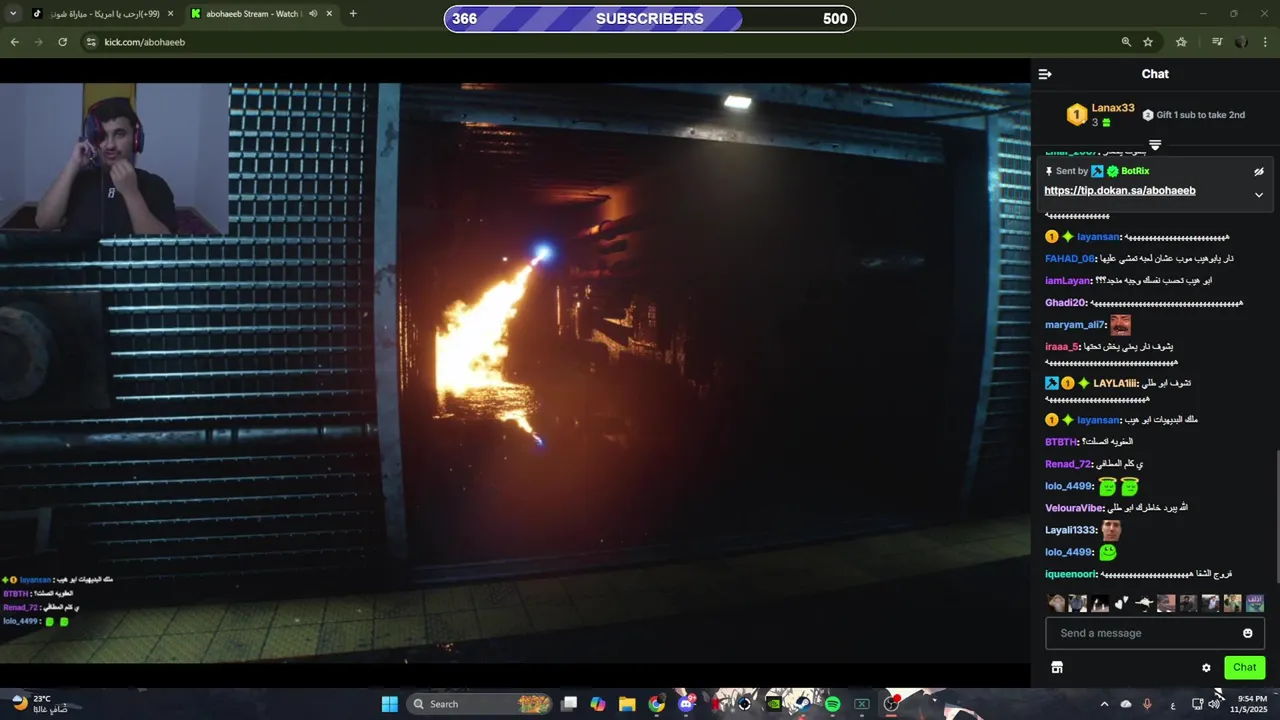Close the abohaeeb Stream tab
This screenshot has width=1280, height=720.
[x=329, y=14]
